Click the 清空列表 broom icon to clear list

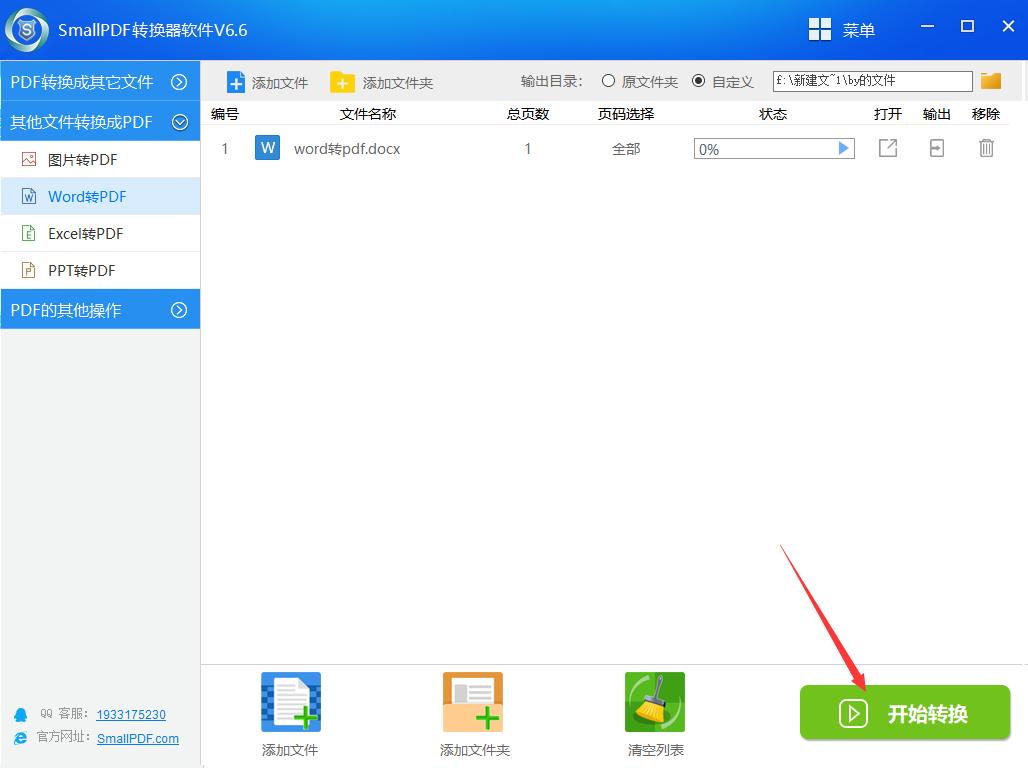coord(654,701)
